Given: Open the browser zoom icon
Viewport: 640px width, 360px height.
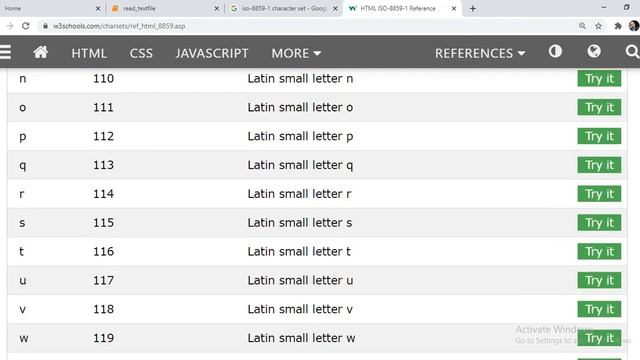Looking at the screenshot, I should (582, 26).
